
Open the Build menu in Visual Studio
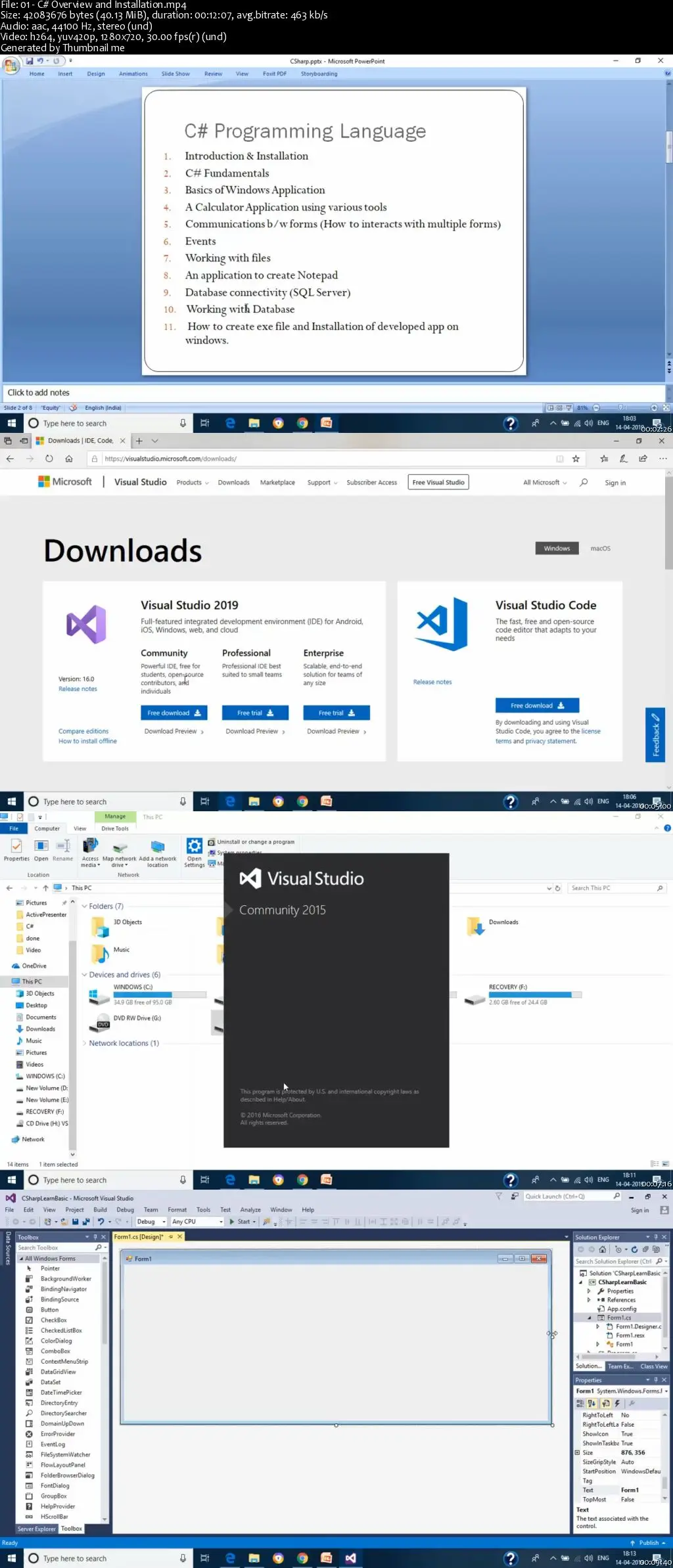pyautogui.click(x=100, y=1209)
